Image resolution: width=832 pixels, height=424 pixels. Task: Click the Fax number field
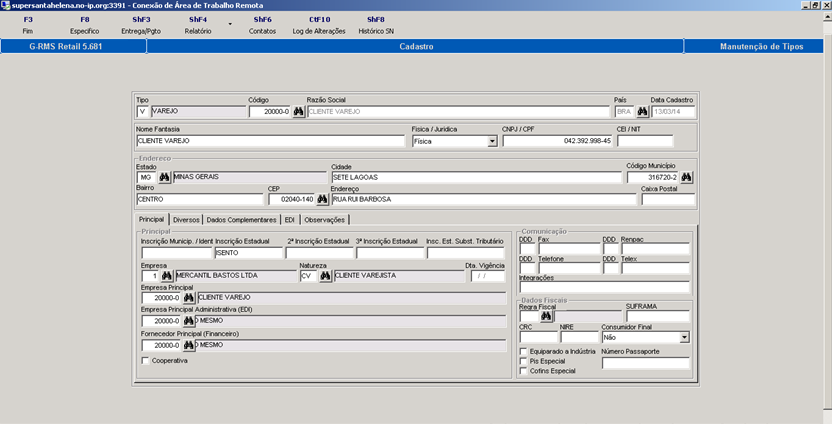[x=569, y=249]
